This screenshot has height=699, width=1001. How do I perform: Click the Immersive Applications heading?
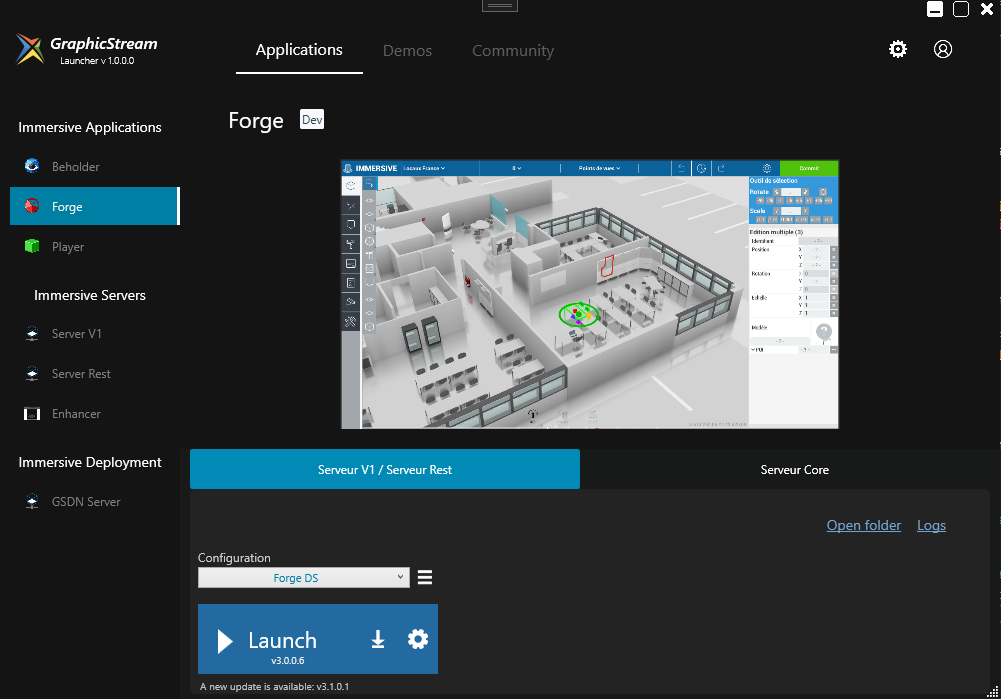90,127
